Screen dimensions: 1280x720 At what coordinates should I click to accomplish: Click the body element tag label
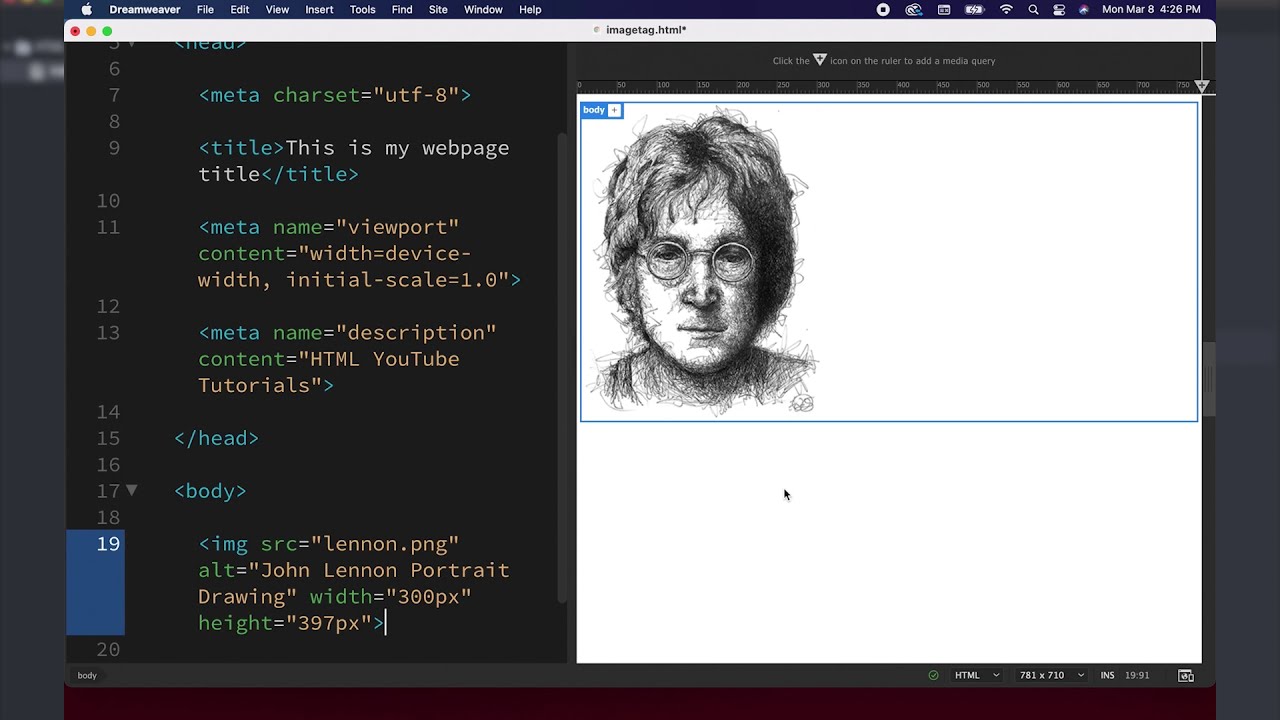594,110
